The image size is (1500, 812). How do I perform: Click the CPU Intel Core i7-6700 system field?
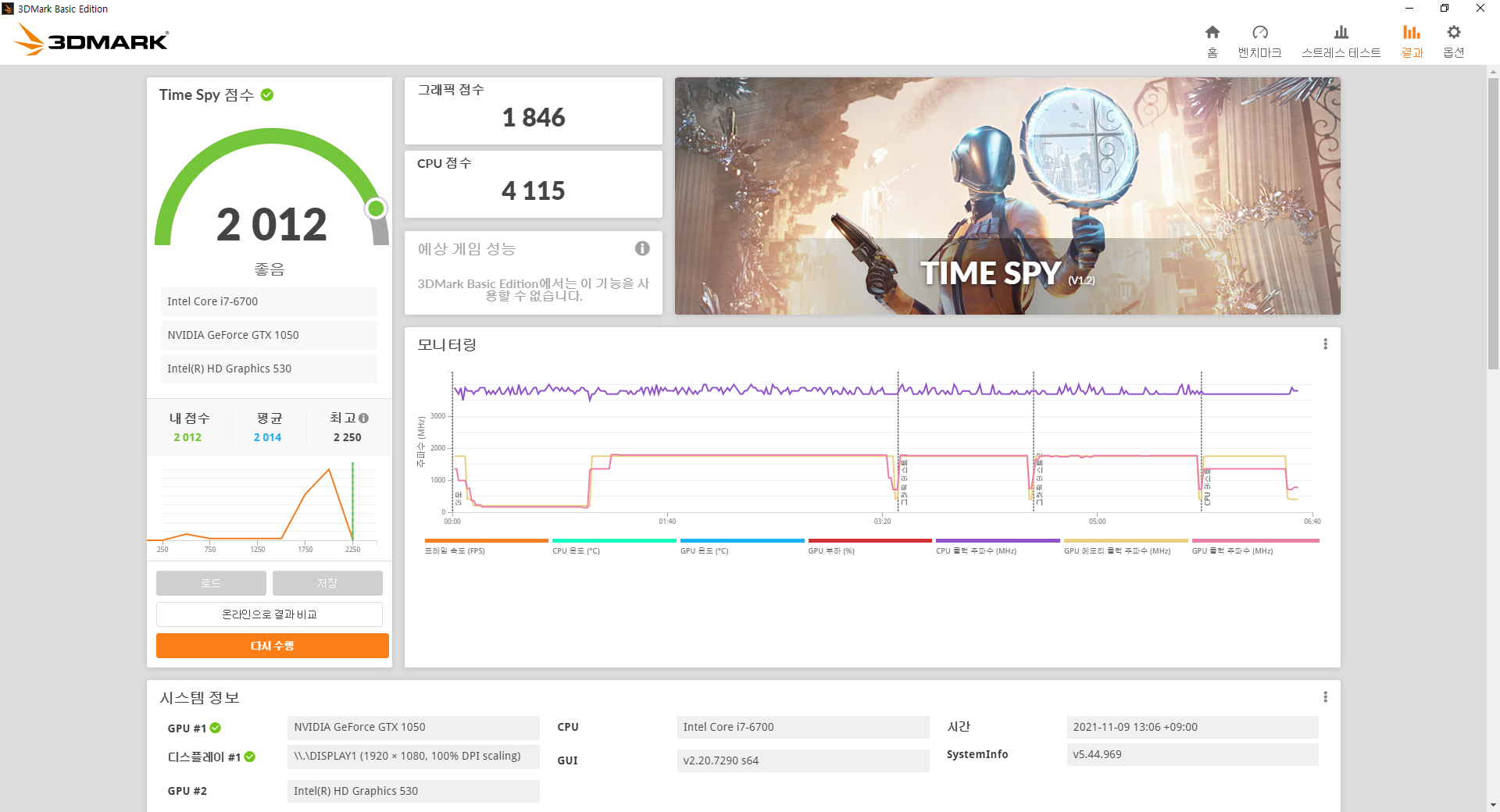point(803,727)
